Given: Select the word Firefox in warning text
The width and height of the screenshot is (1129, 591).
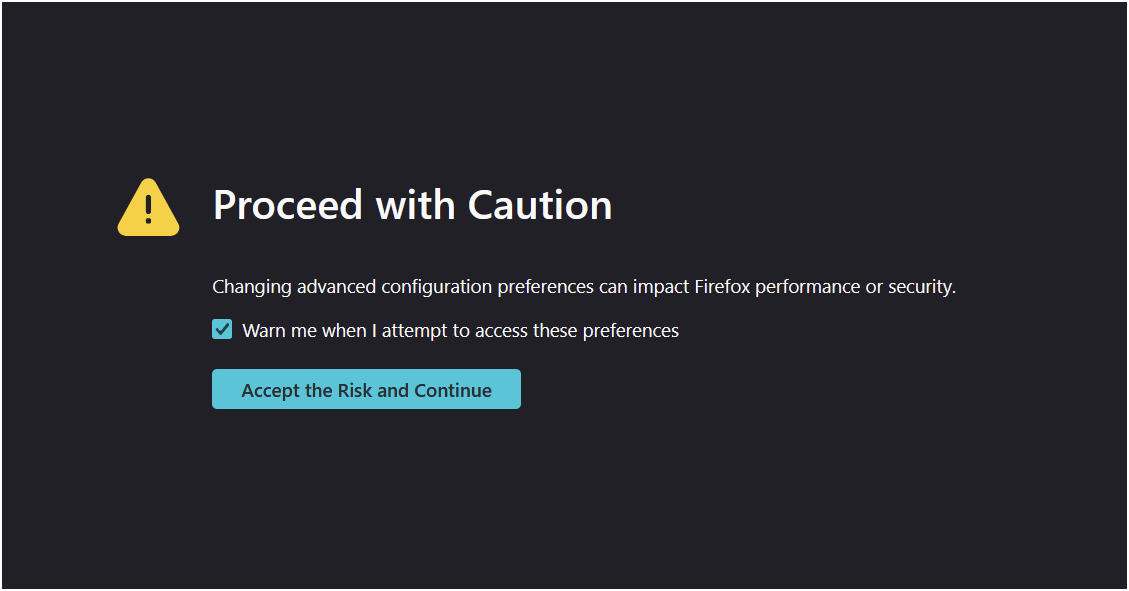Looking at the screenshot, I should point(722,287).
